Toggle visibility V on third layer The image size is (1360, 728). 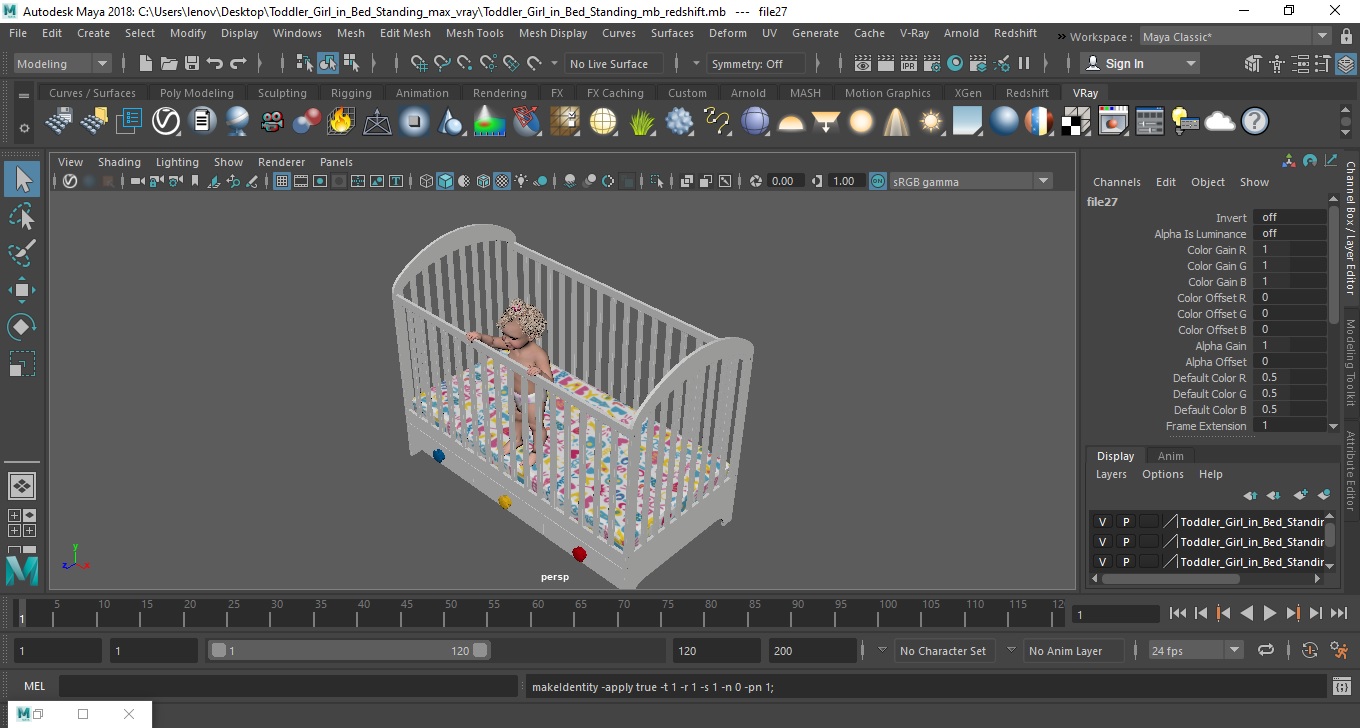point(1103,562)
